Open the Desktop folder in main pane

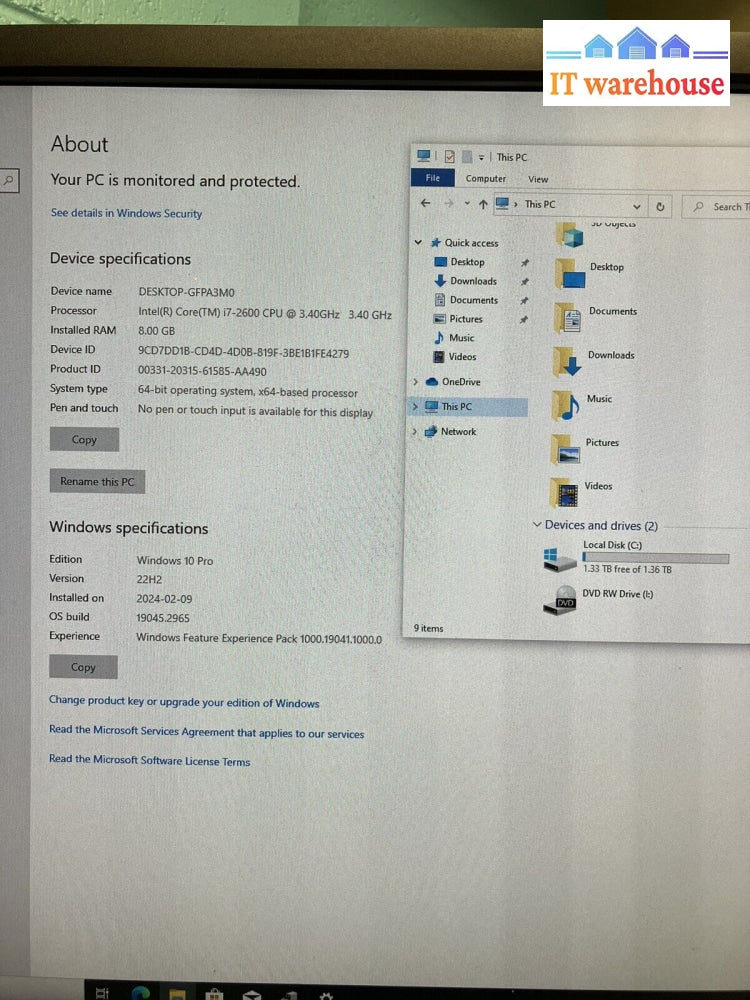(570, 273)
